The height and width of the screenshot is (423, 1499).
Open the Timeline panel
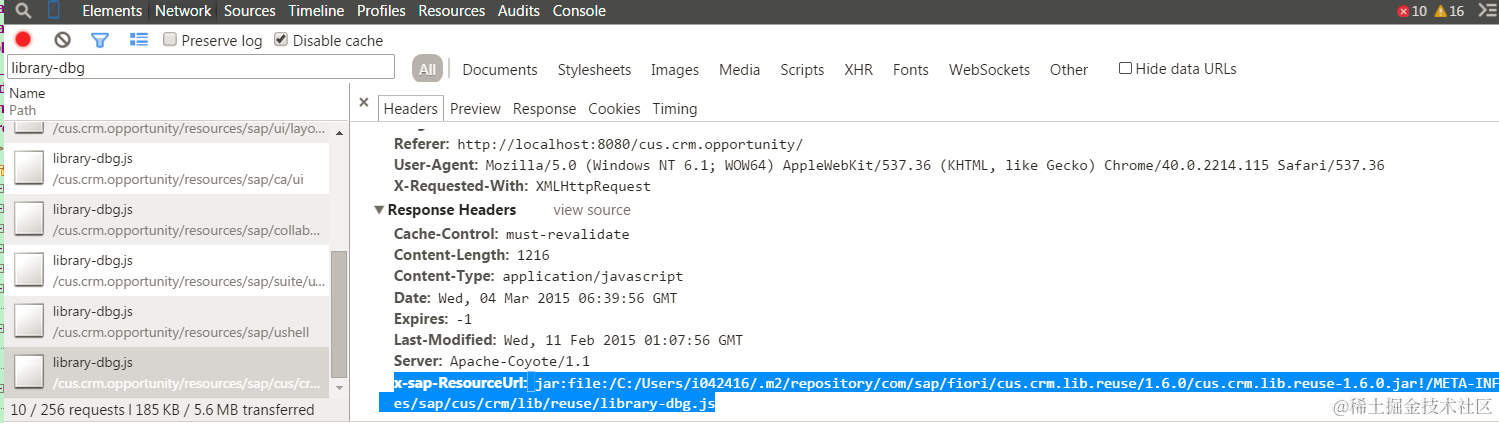tap(316, 11)
